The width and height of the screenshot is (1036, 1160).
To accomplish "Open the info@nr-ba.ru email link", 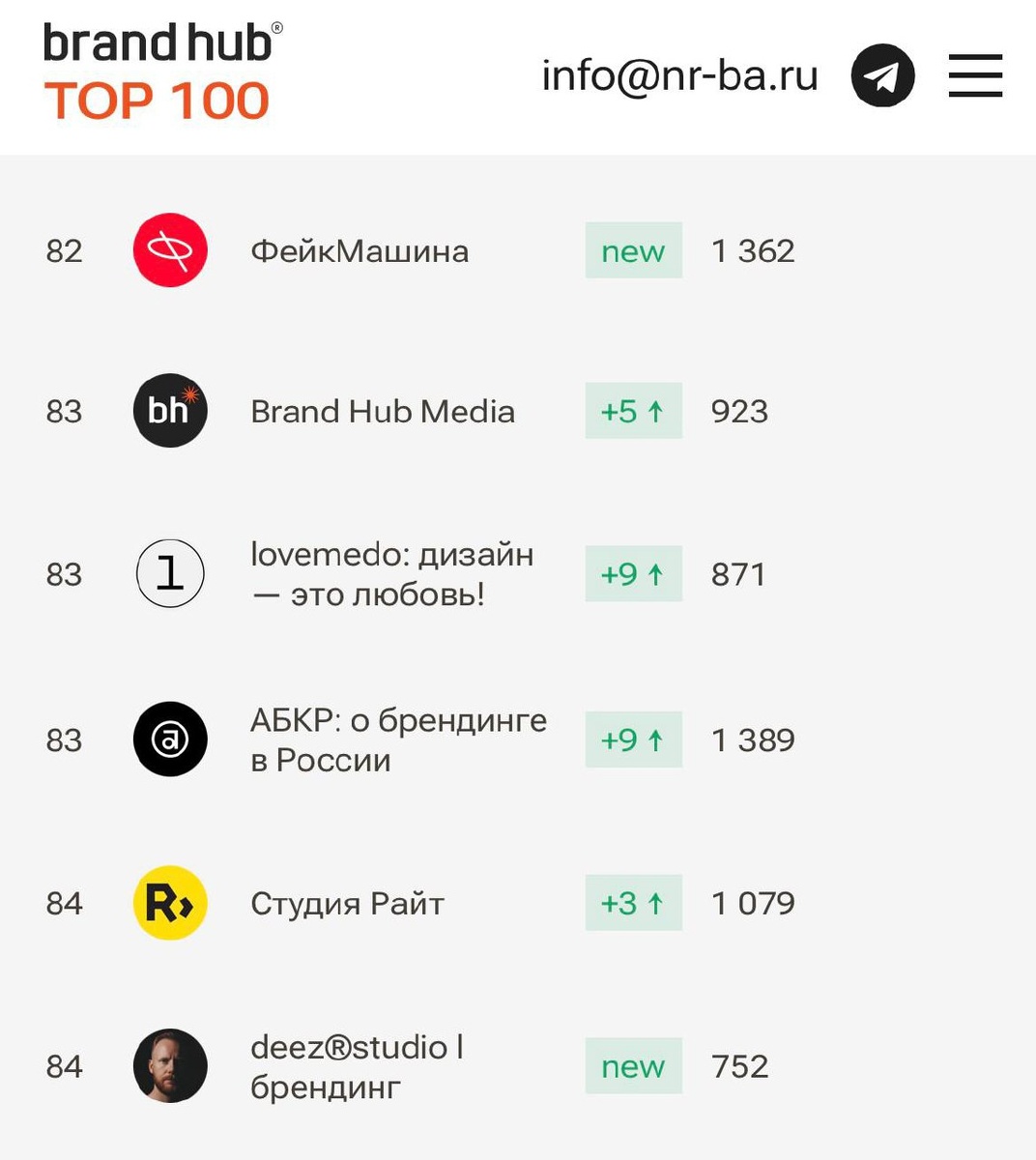I will (x=679, y=75).
